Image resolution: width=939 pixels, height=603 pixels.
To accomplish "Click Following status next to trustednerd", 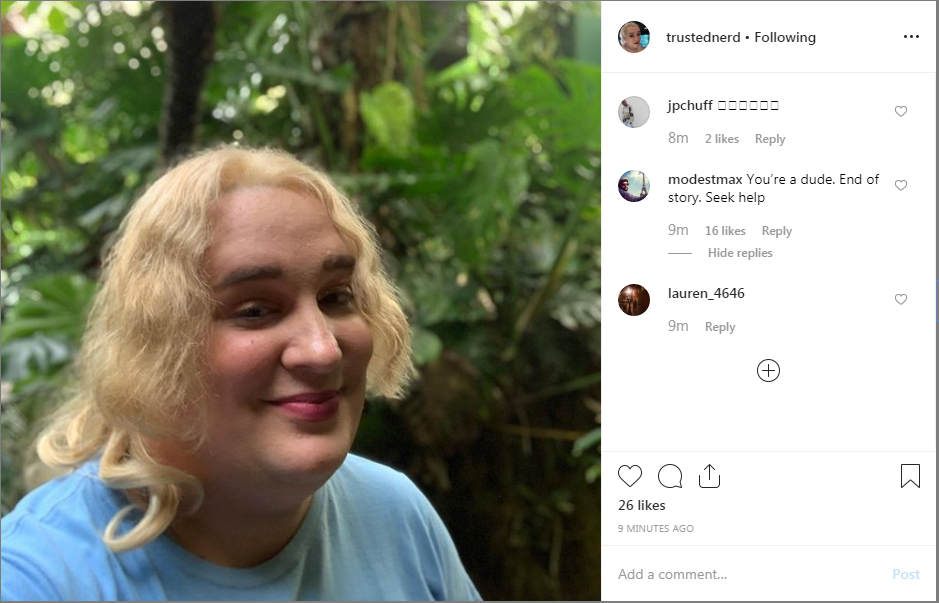I will pyautogui.click(x=785, y=37).
